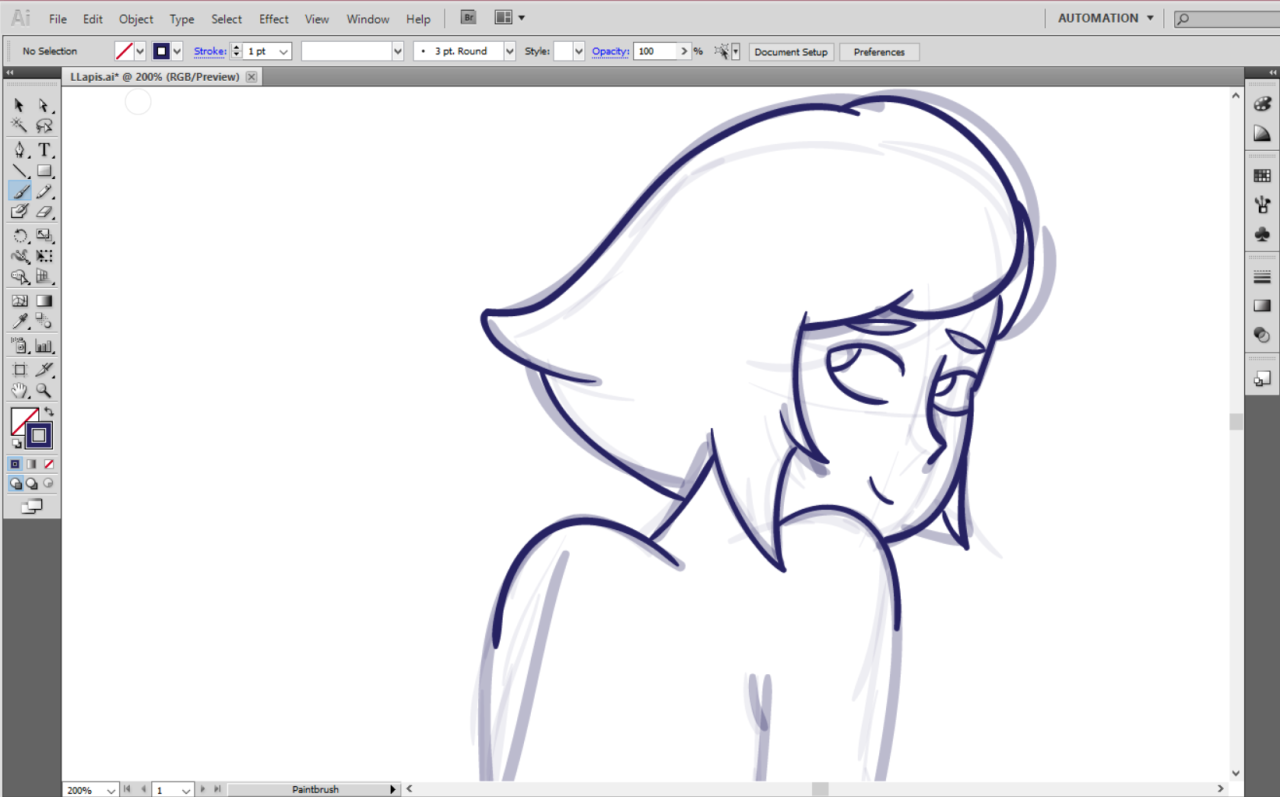Screen dimensions: 1280x797
Task: Open graphic Style dropdown
Action: click(x=577, y=51)
